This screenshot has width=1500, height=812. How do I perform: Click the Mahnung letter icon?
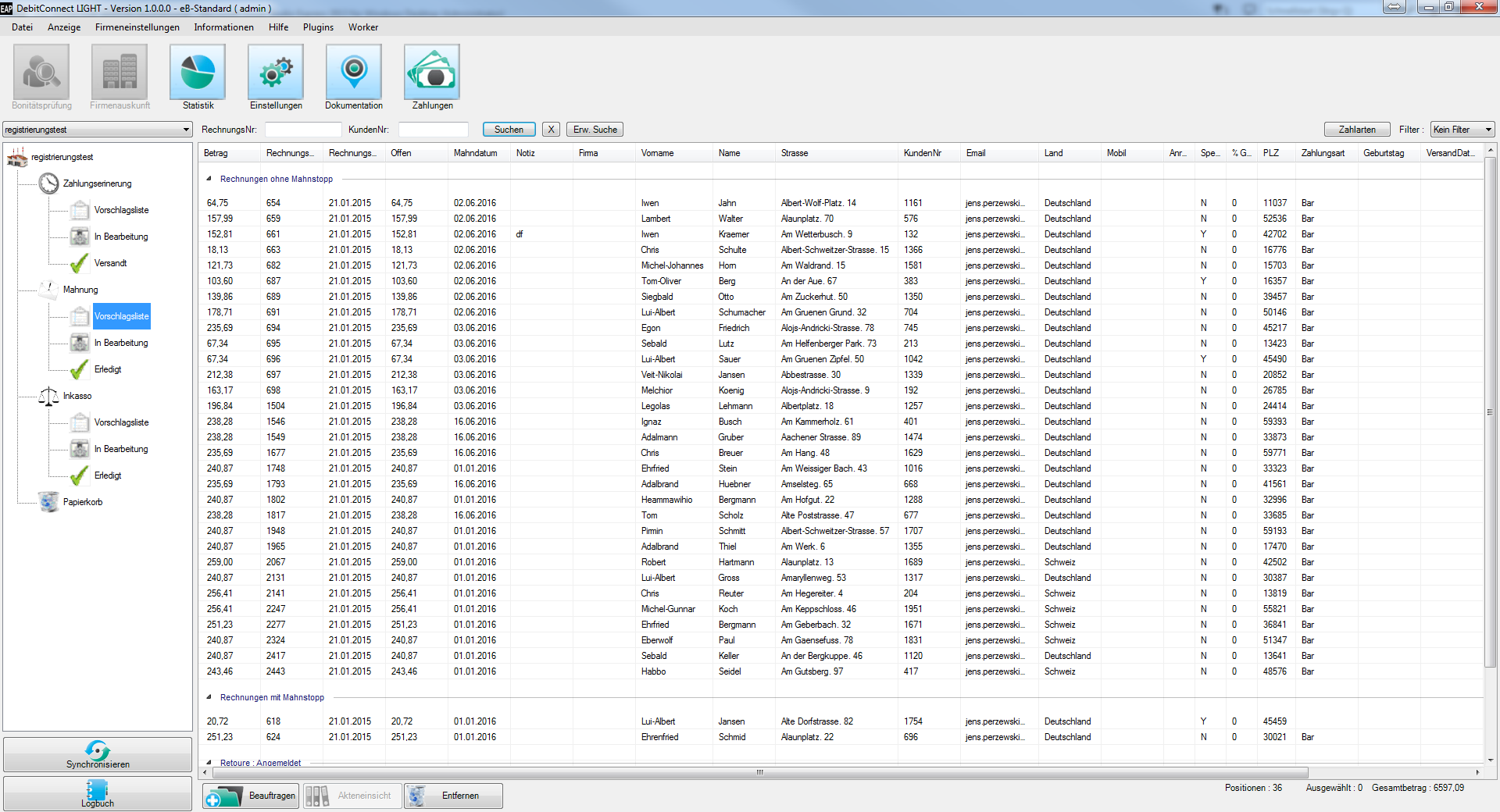[49, 290]
